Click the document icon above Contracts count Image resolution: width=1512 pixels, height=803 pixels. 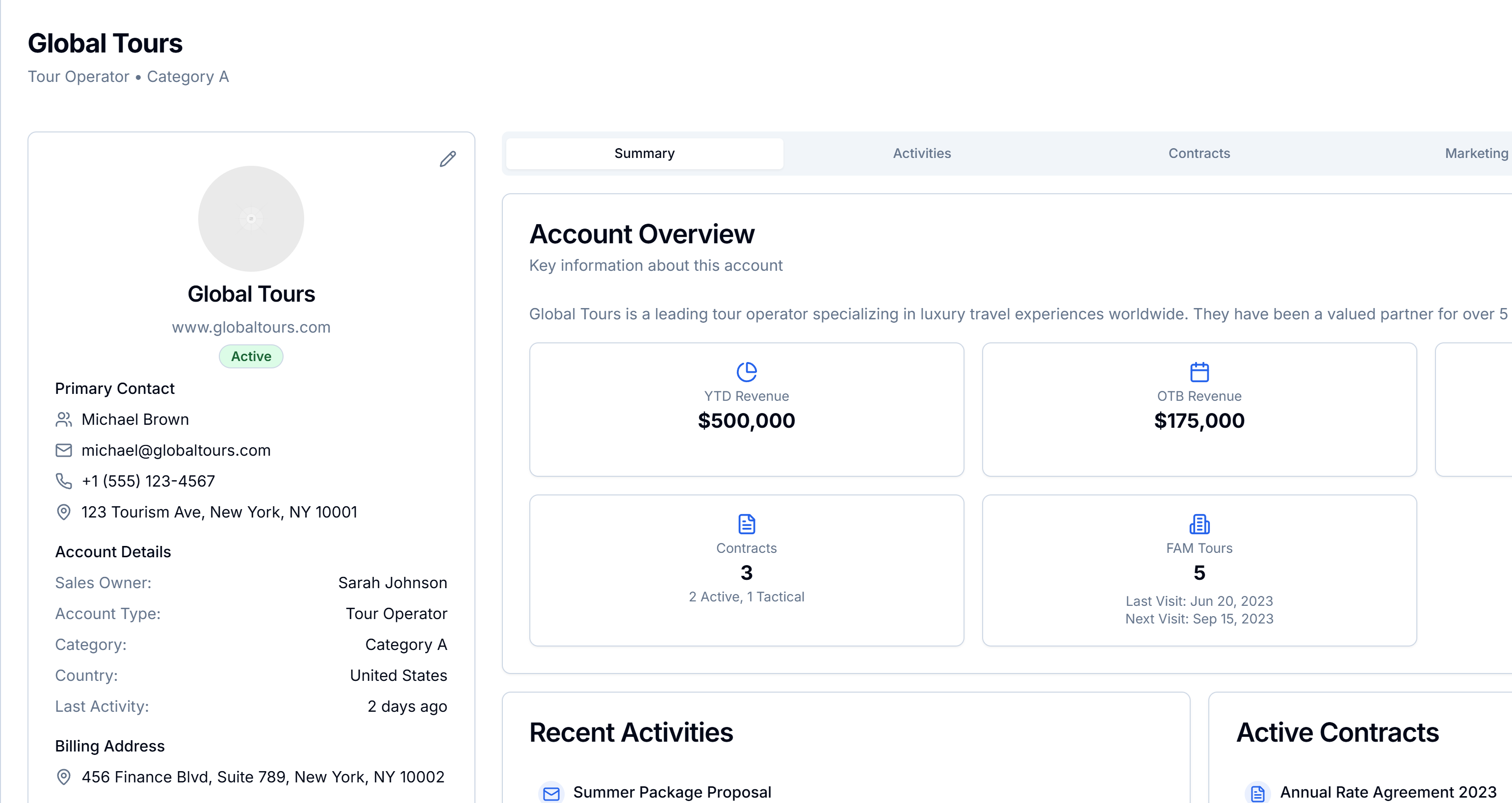(x=746, y=523)
